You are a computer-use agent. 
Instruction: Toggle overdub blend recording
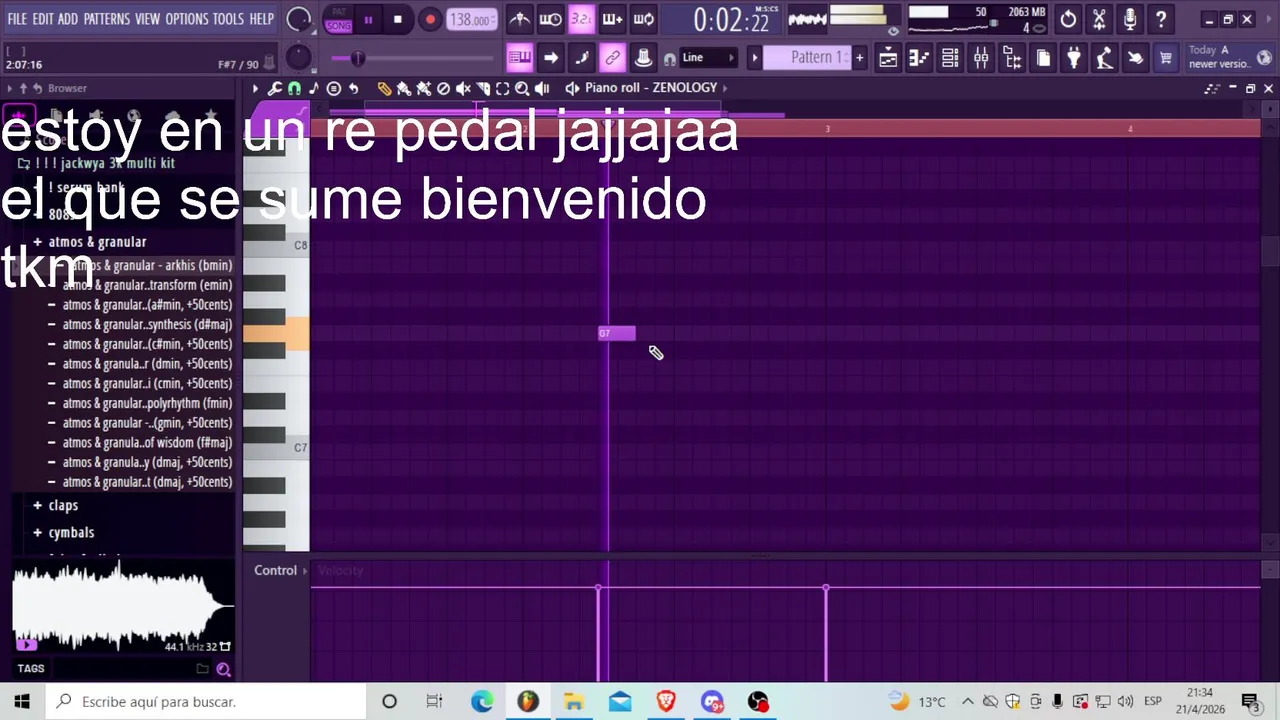coord(612,19)
